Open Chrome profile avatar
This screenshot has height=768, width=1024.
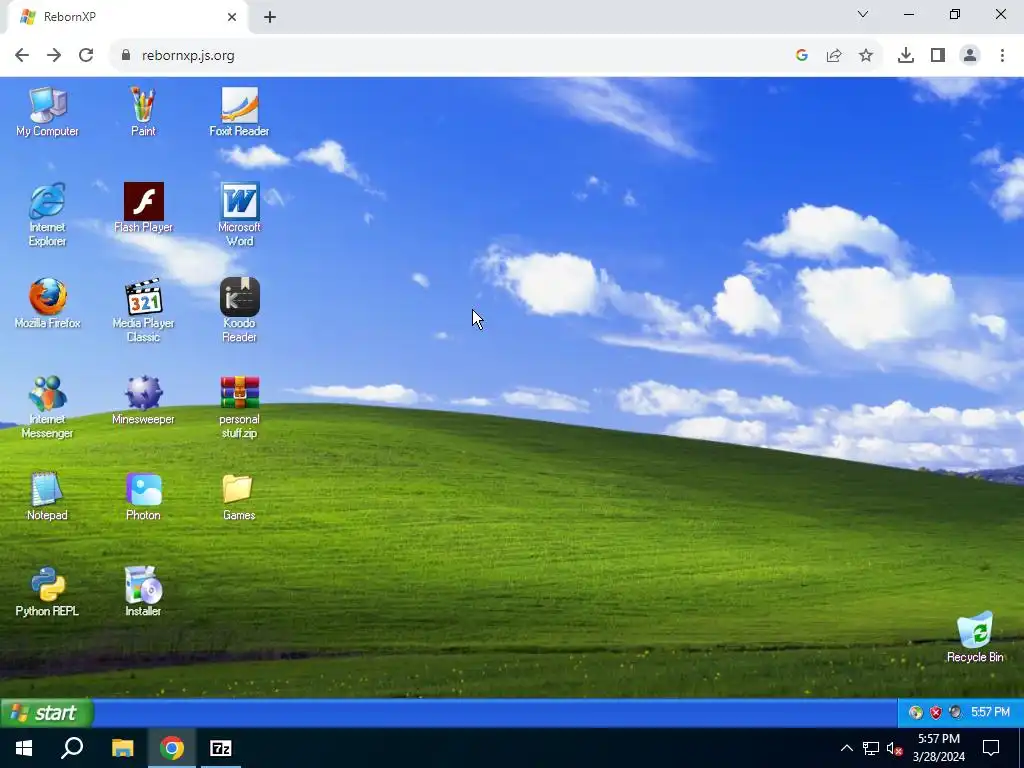click(970, 56)
